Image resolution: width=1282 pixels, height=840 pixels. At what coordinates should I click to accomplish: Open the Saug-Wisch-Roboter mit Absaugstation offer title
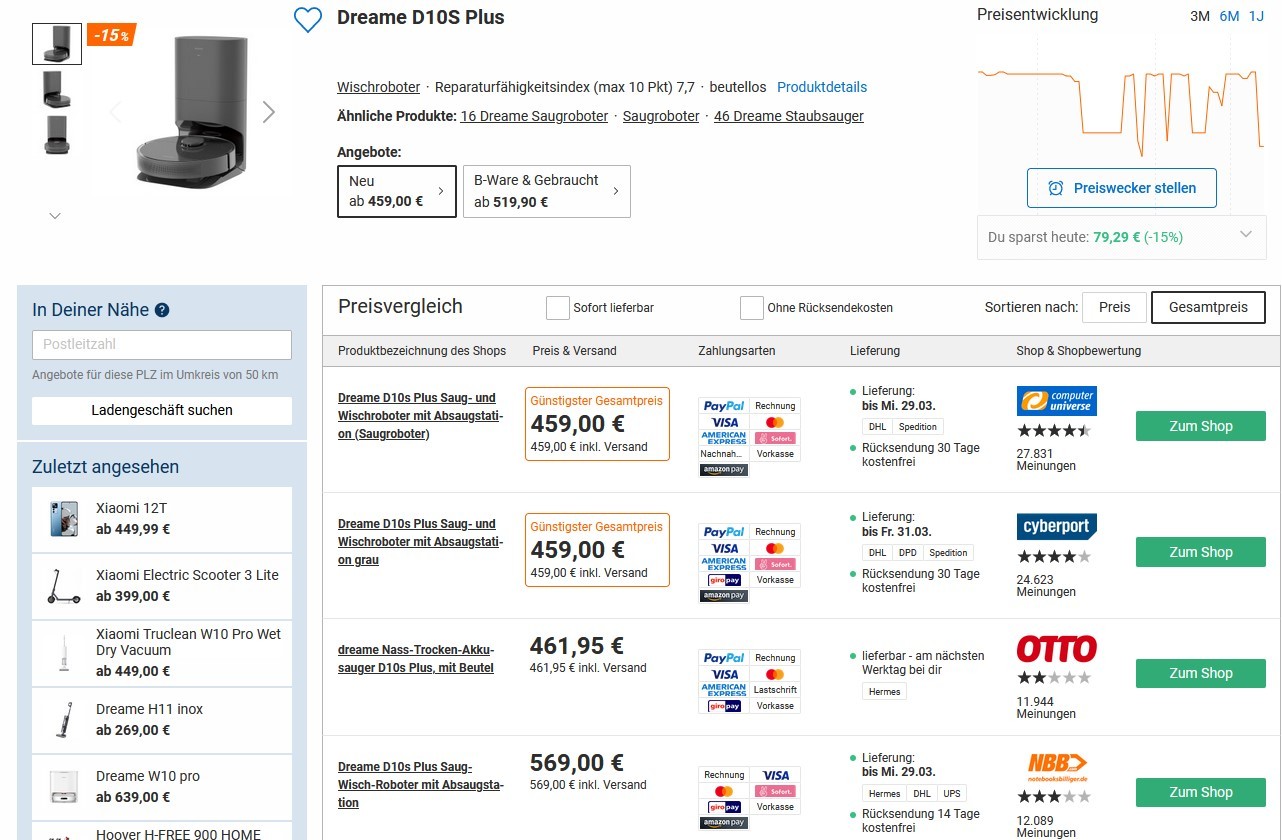[420, 785]
